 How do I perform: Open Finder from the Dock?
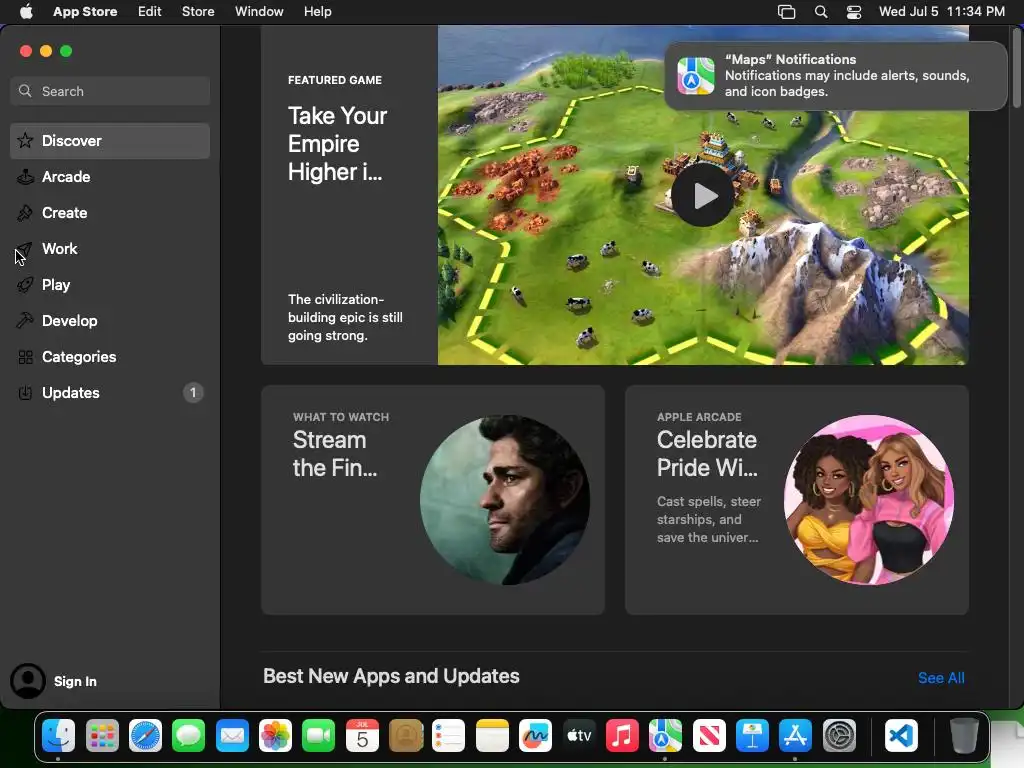(58, 736)
